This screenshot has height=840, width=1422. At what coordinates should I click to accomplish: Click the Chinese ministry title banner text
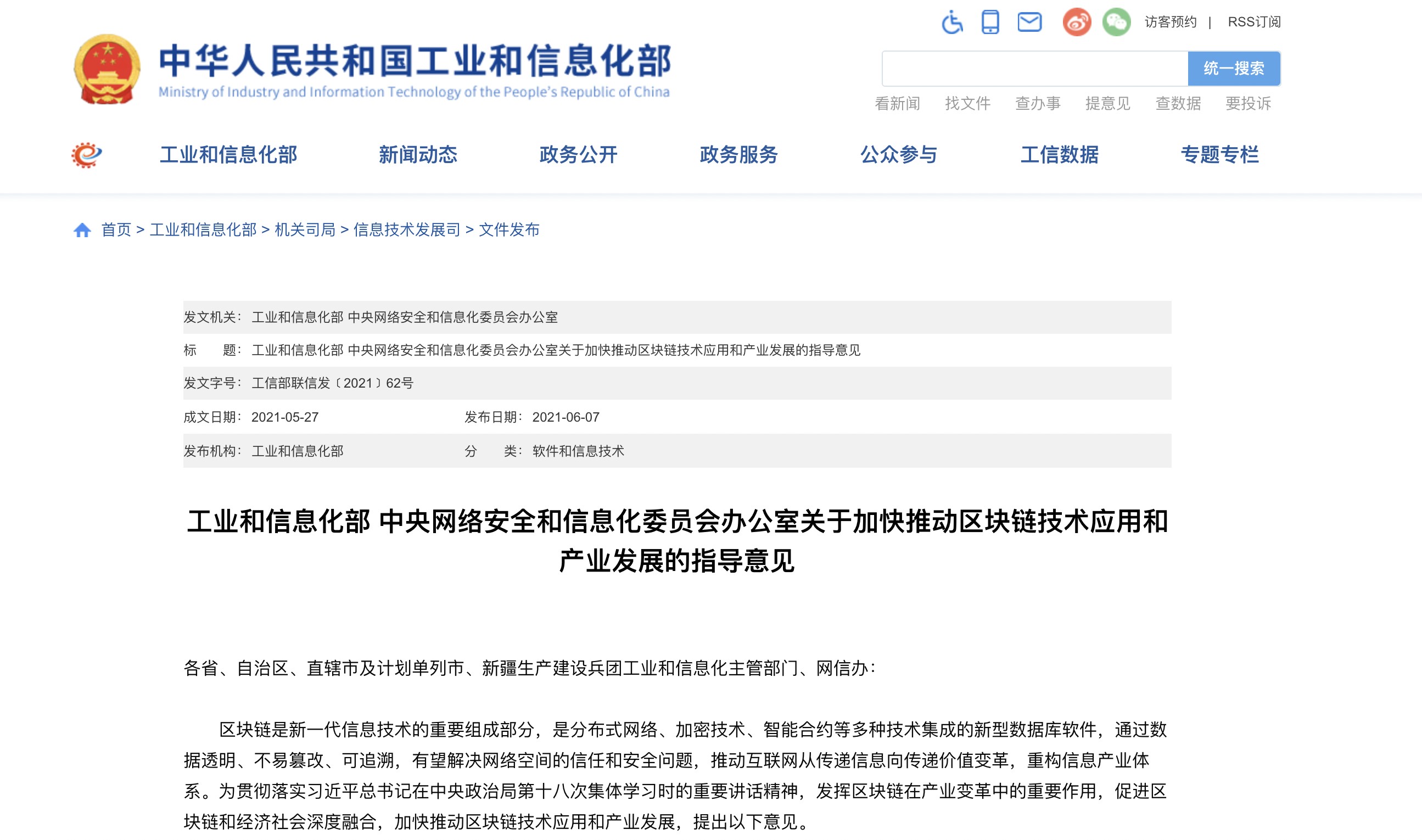(415, 60)
